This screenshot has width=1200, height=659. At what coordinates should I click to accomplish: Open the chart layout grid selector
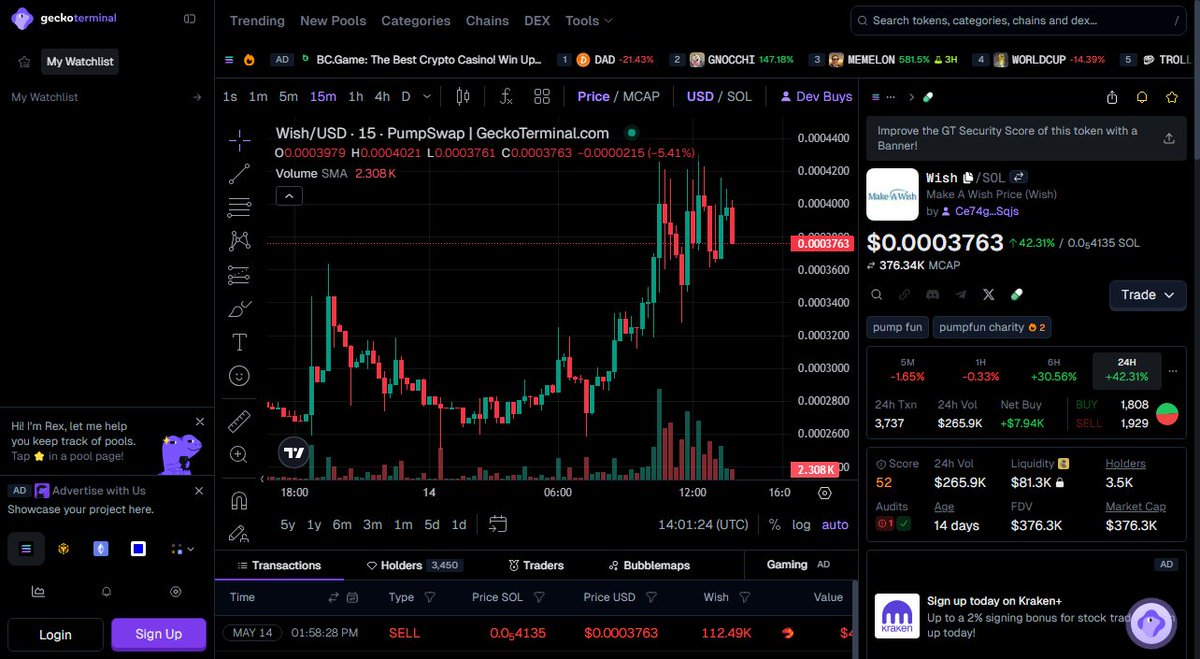coord(542,97)
